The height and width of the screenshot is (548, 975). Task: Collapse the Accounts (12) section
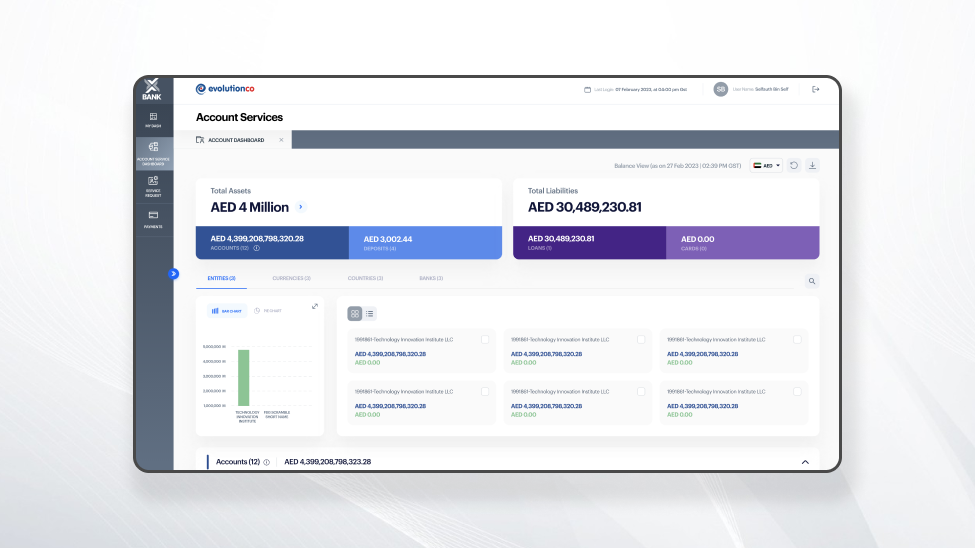click(805, 462)
